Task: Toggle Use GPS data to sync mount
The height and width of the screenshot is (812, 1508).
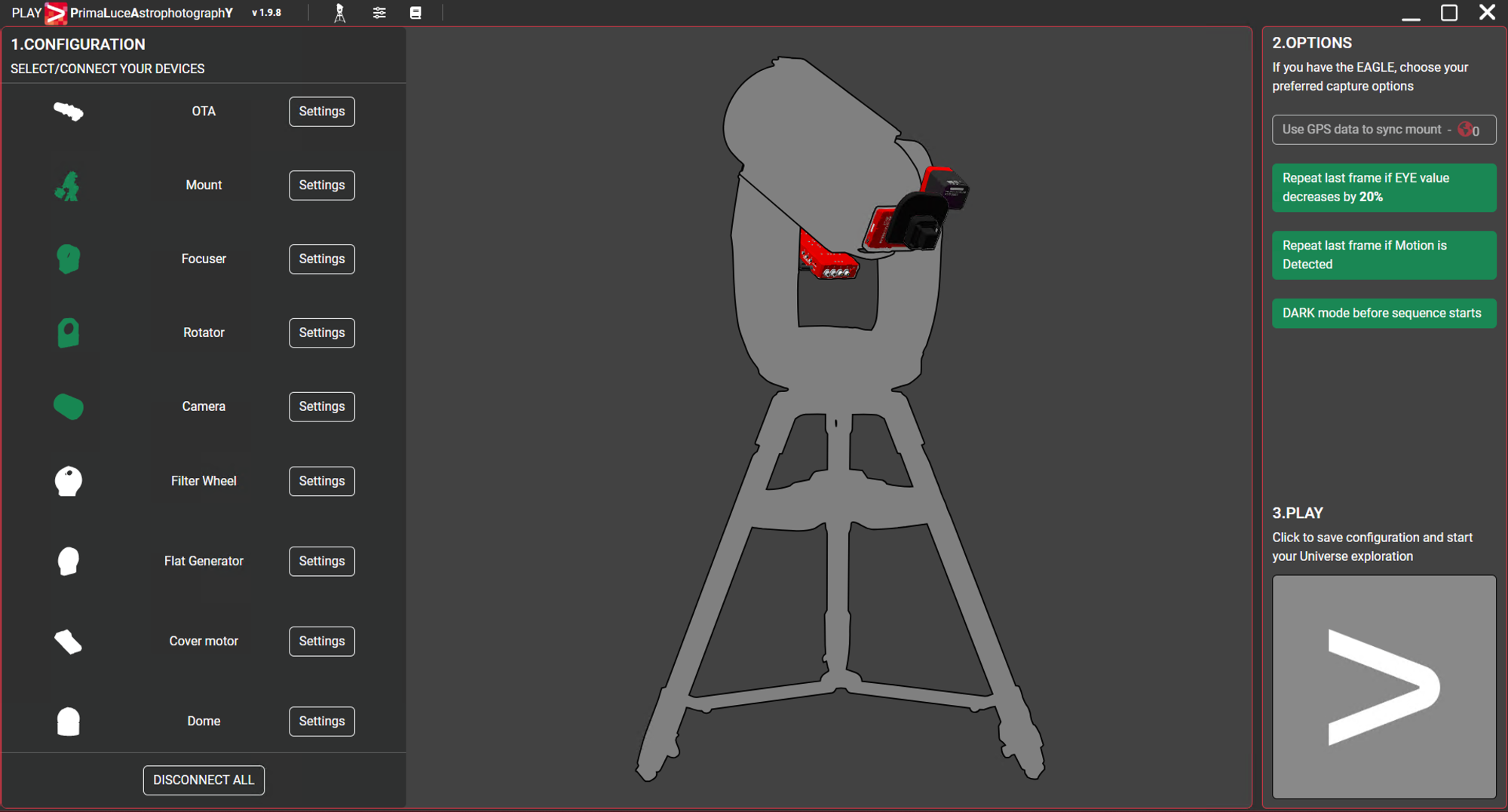Action: 1383,130
